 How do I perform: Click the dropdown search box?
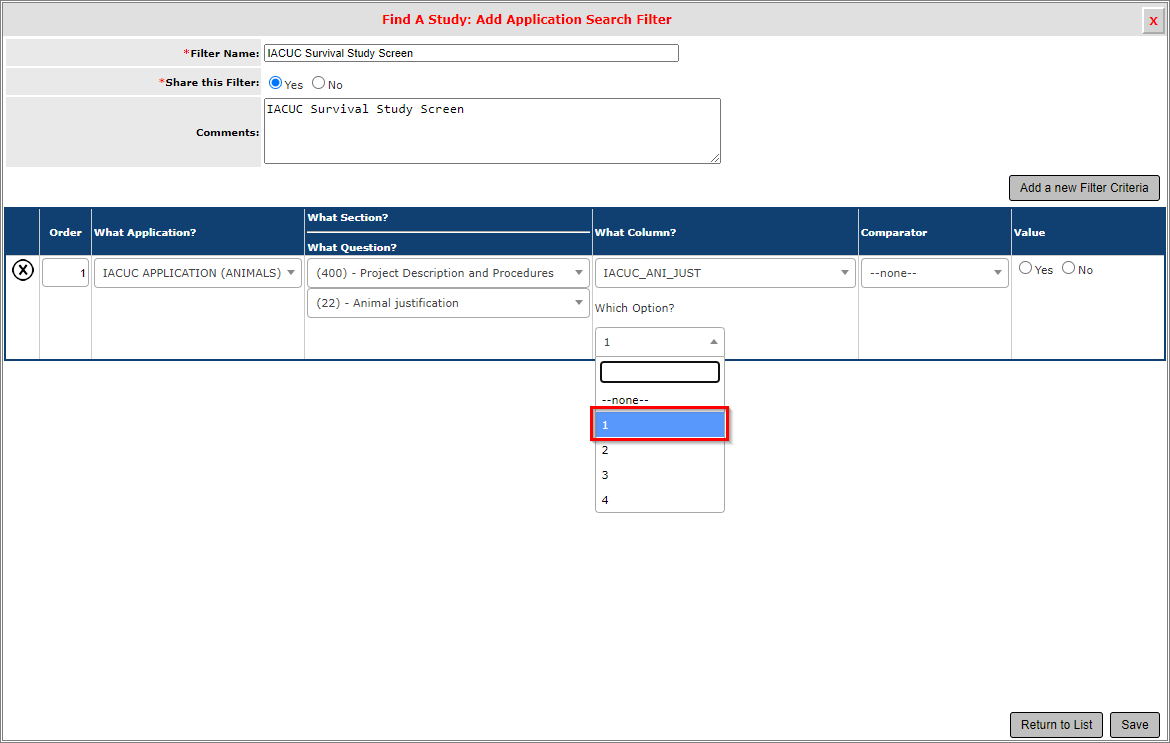click(660, 372)
